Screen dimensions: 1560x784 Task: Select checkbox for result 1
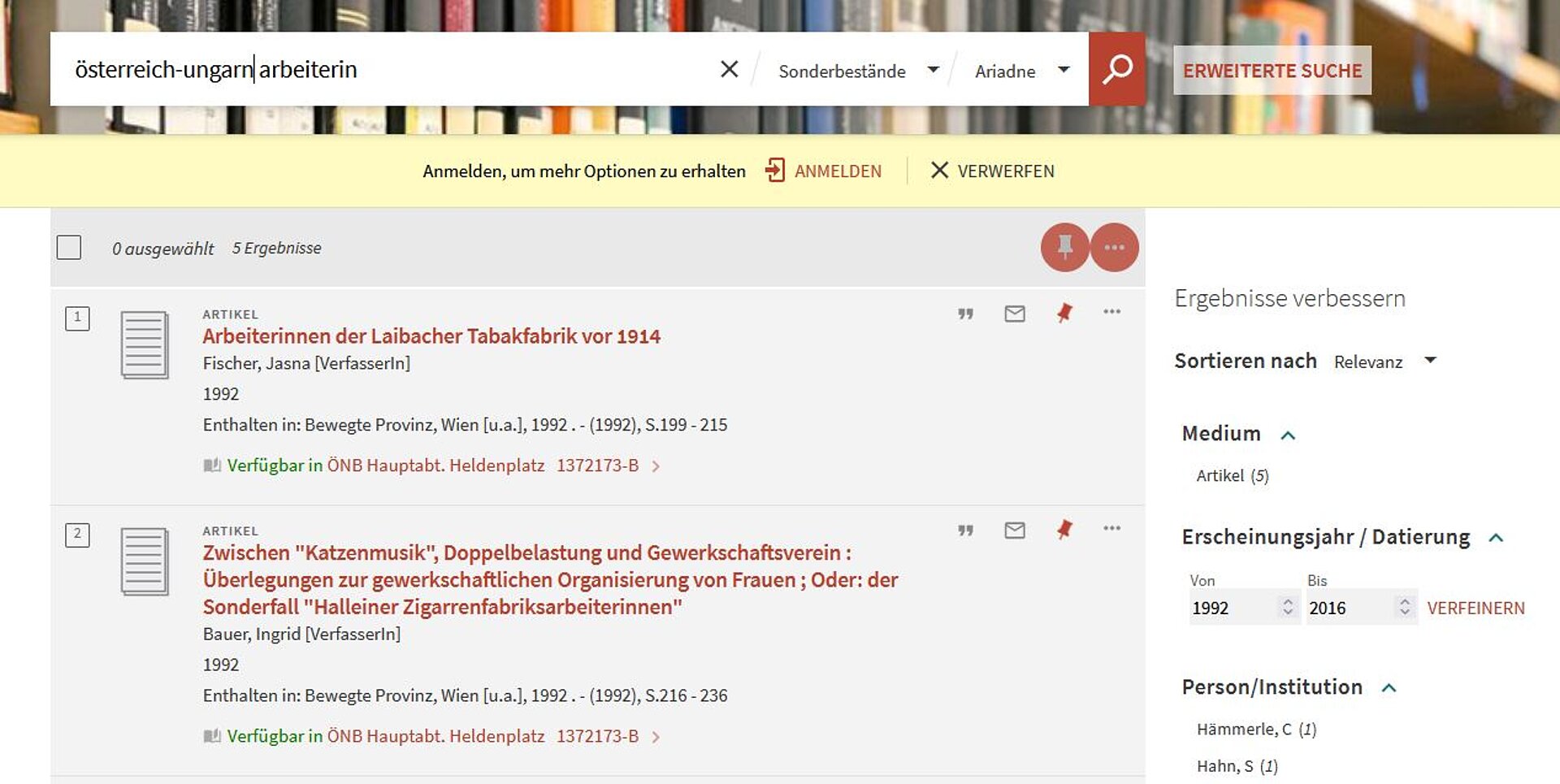click(x=77, y=318)
